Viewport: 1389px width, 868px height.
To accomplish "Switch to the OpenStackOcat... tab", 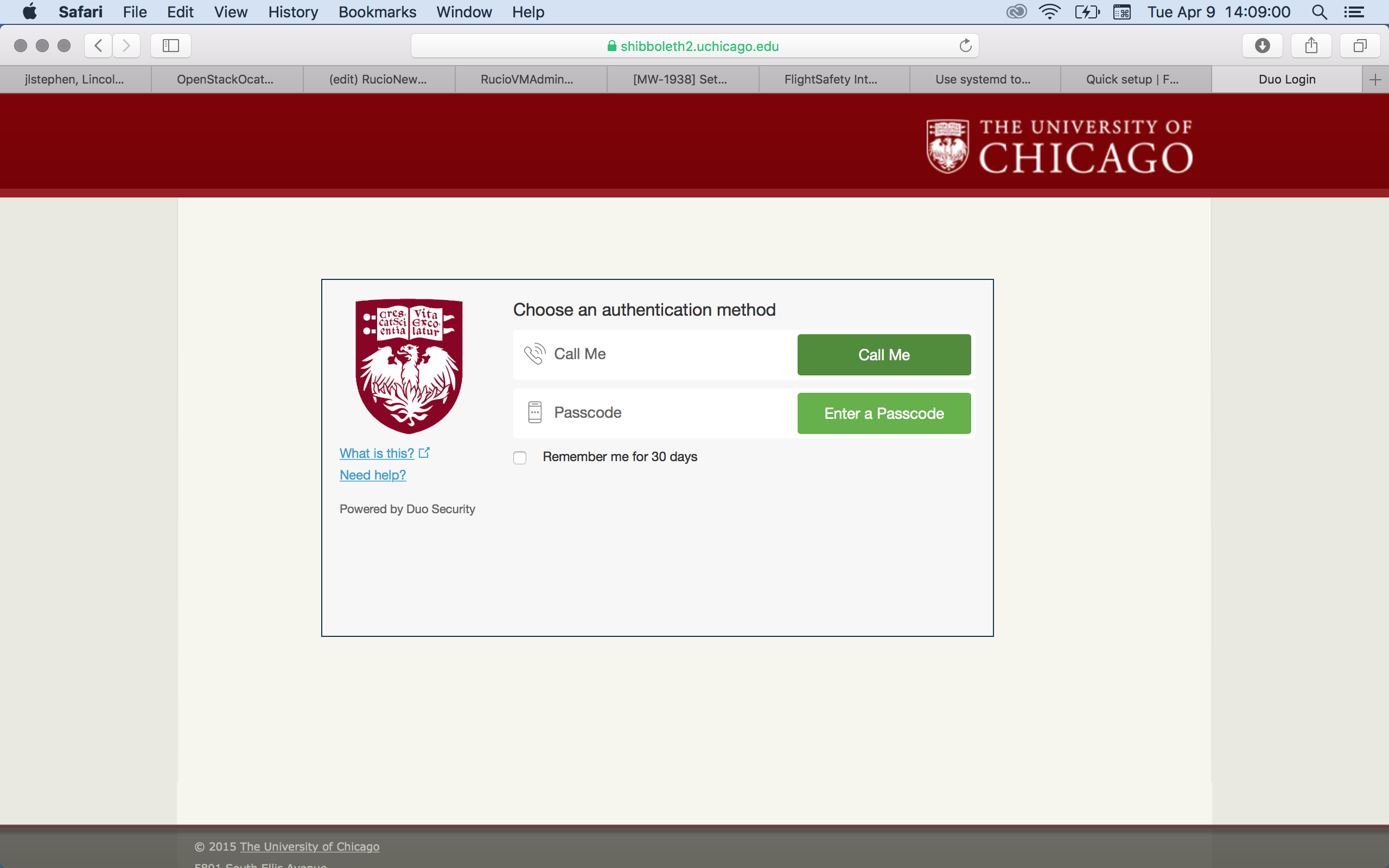I will click(225, 80).
